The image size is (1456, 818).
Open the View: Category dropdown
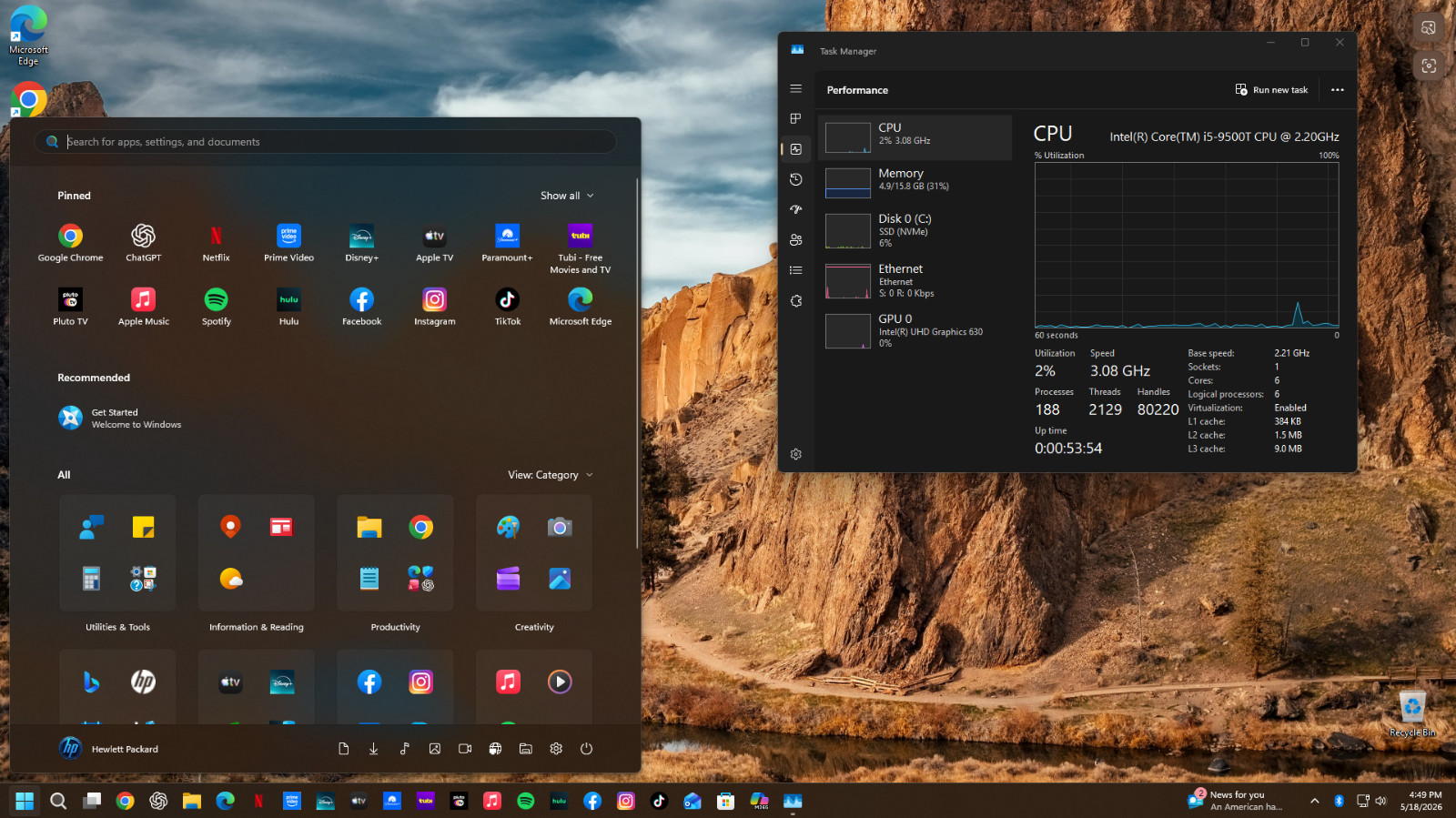pyautogui.click(x=550, y=475)
